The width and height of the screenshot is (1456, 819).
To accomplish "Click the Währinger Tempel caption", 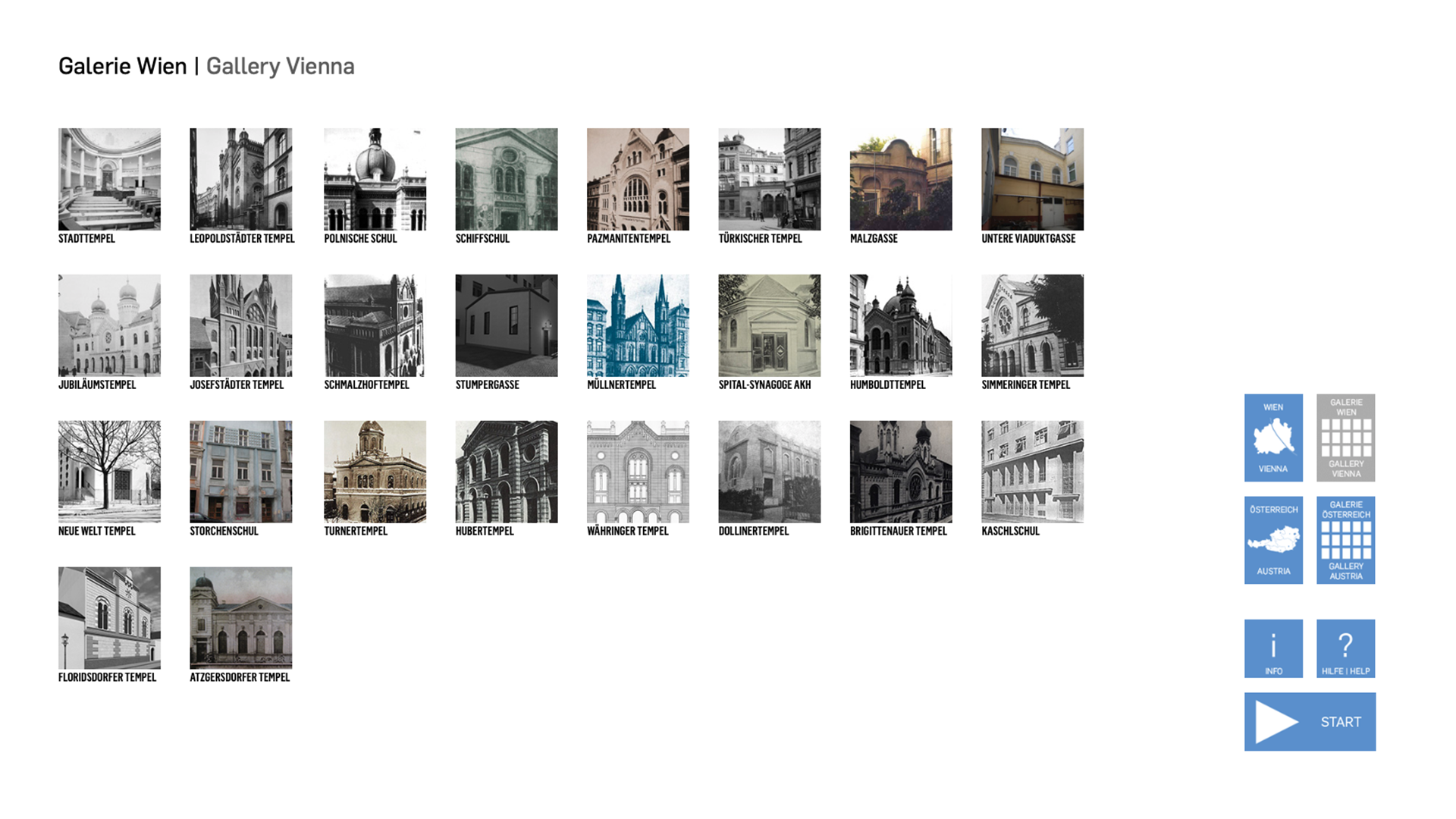I will pyautogui.click(x=627, y=532).
